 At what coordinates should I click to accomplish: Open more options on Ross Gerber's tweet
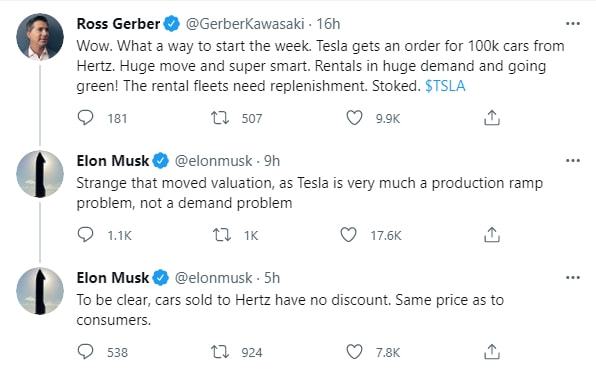point(573,24)
